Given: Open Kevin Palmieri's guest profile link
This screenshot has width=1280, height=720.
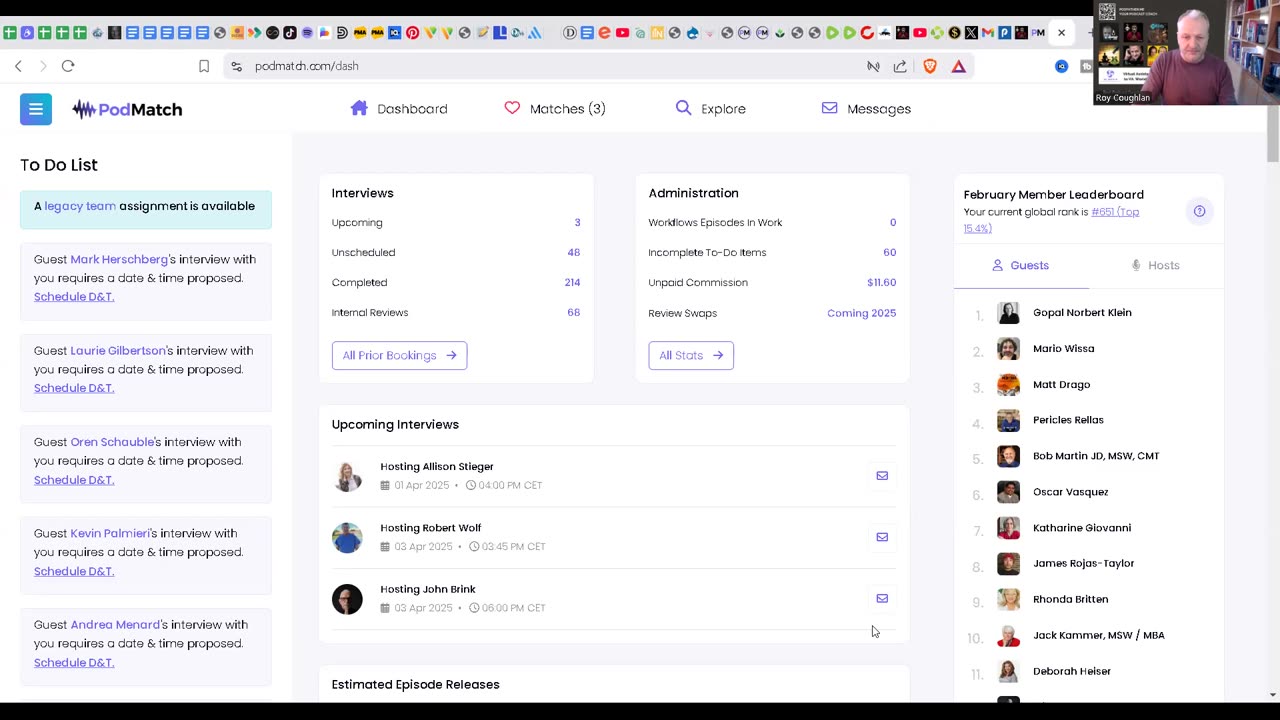Looking at the screenshot, I should coord(109,534).
